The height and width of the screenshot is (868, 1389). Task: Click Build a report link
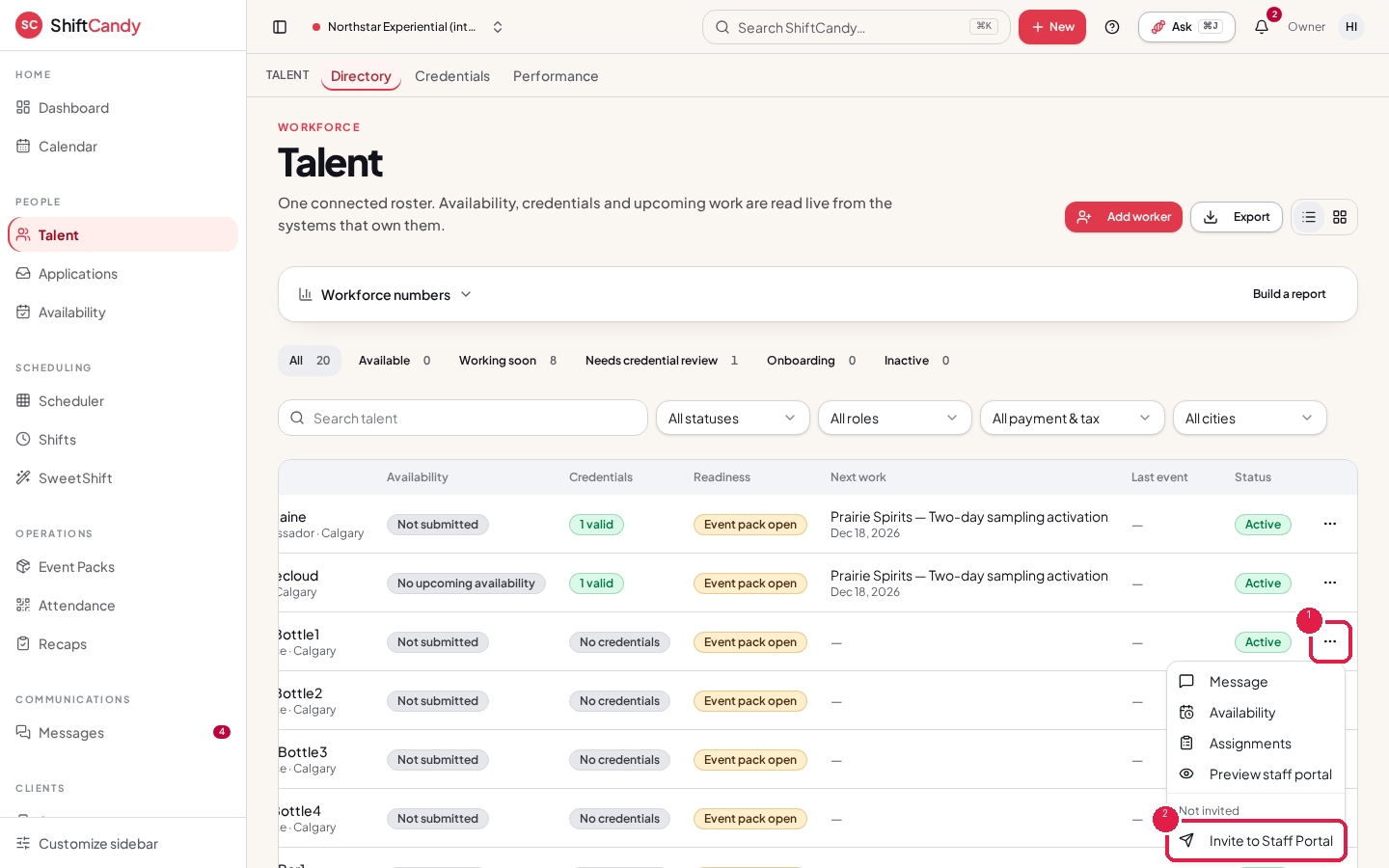click(x=1289, y=294)
